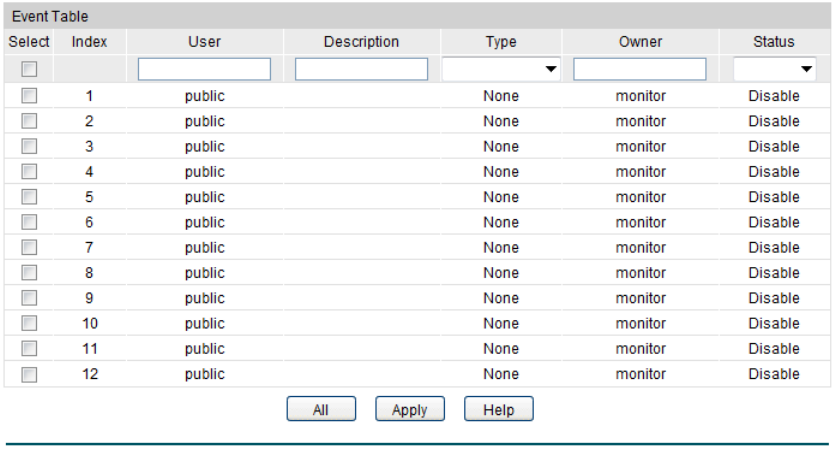Open Help for the Event Table
The width and height of the screenshot is (835, 449).
coord(498,410)
